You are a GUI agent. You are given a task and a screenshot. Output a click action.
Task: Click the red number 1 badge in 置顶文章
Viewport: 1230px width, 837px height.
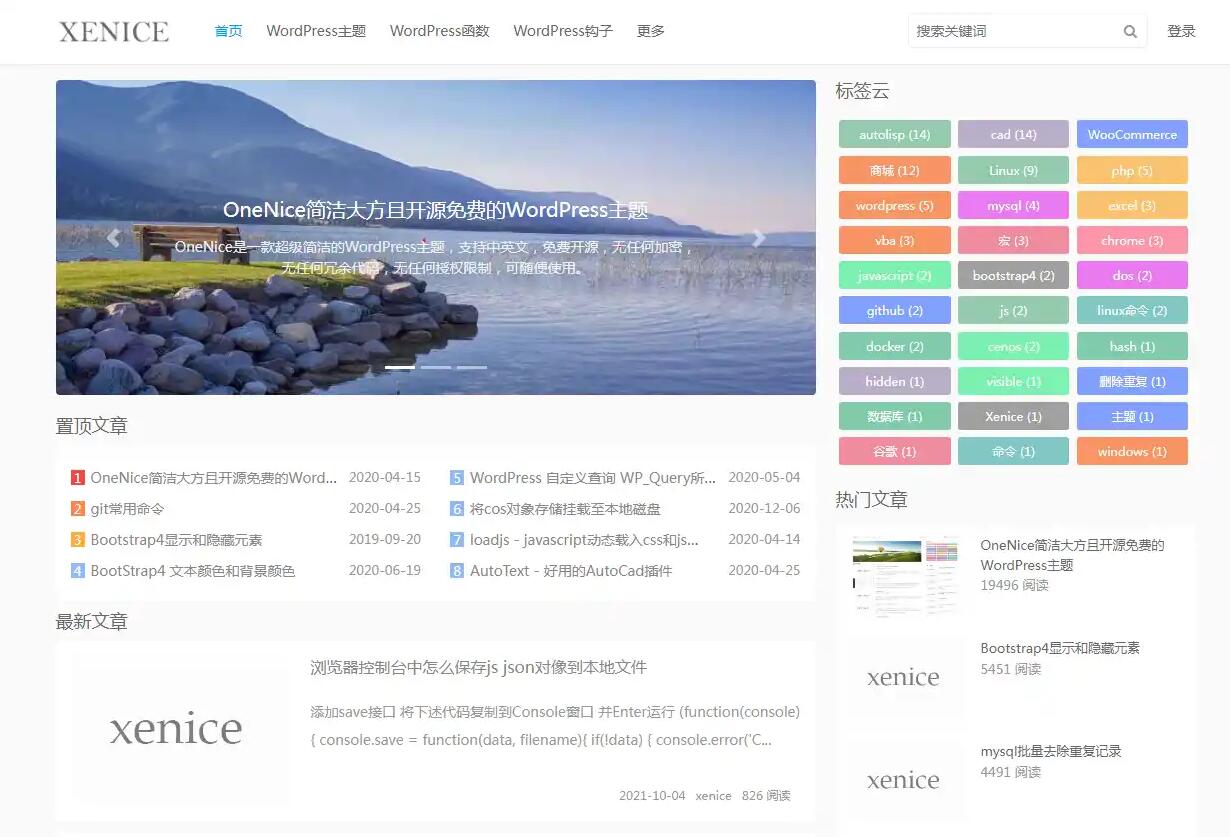point(78,477)
